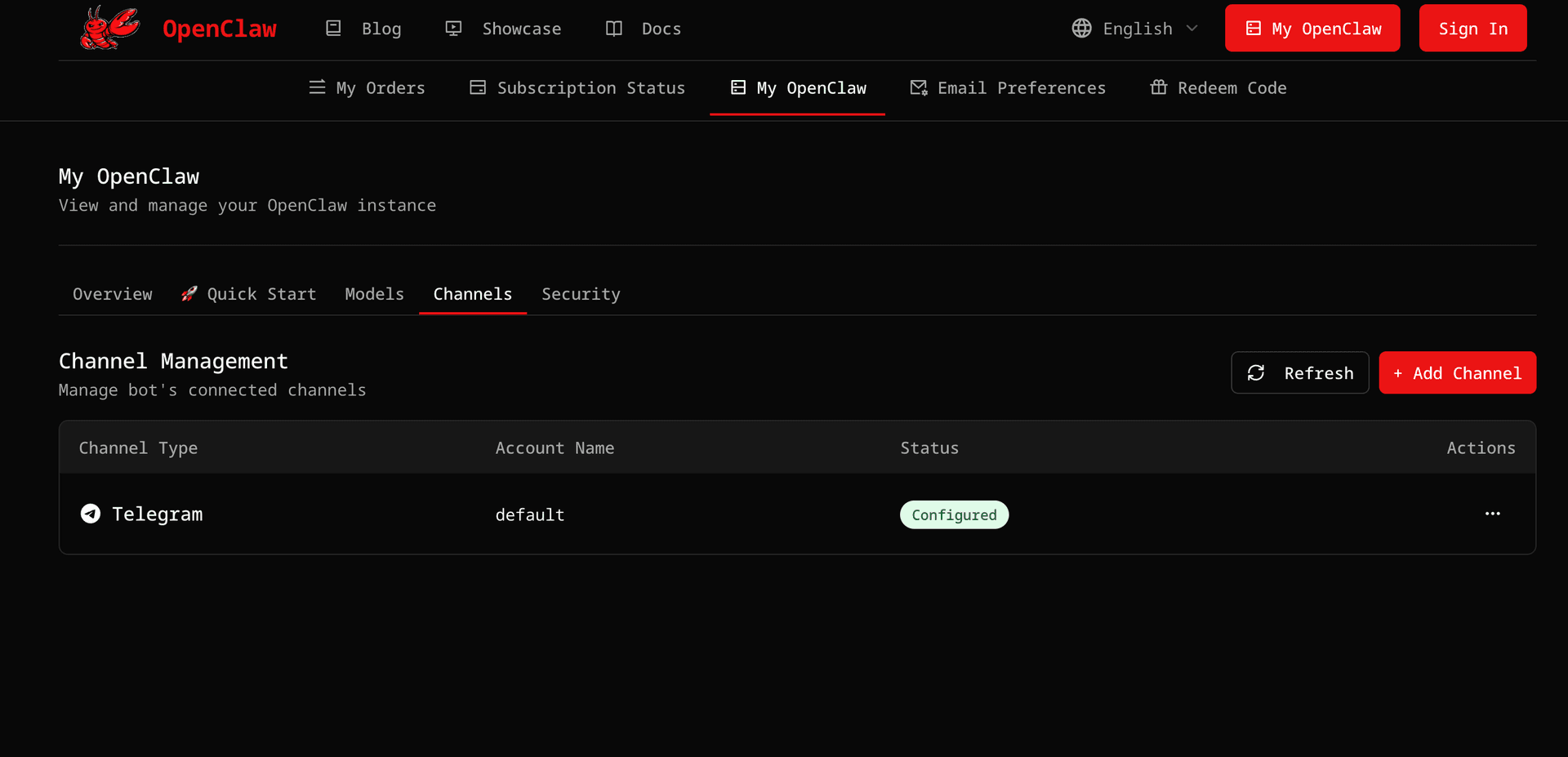Click the Sign In button
Viewport: 1568px width, 757px height.
tap(1472, 29)
